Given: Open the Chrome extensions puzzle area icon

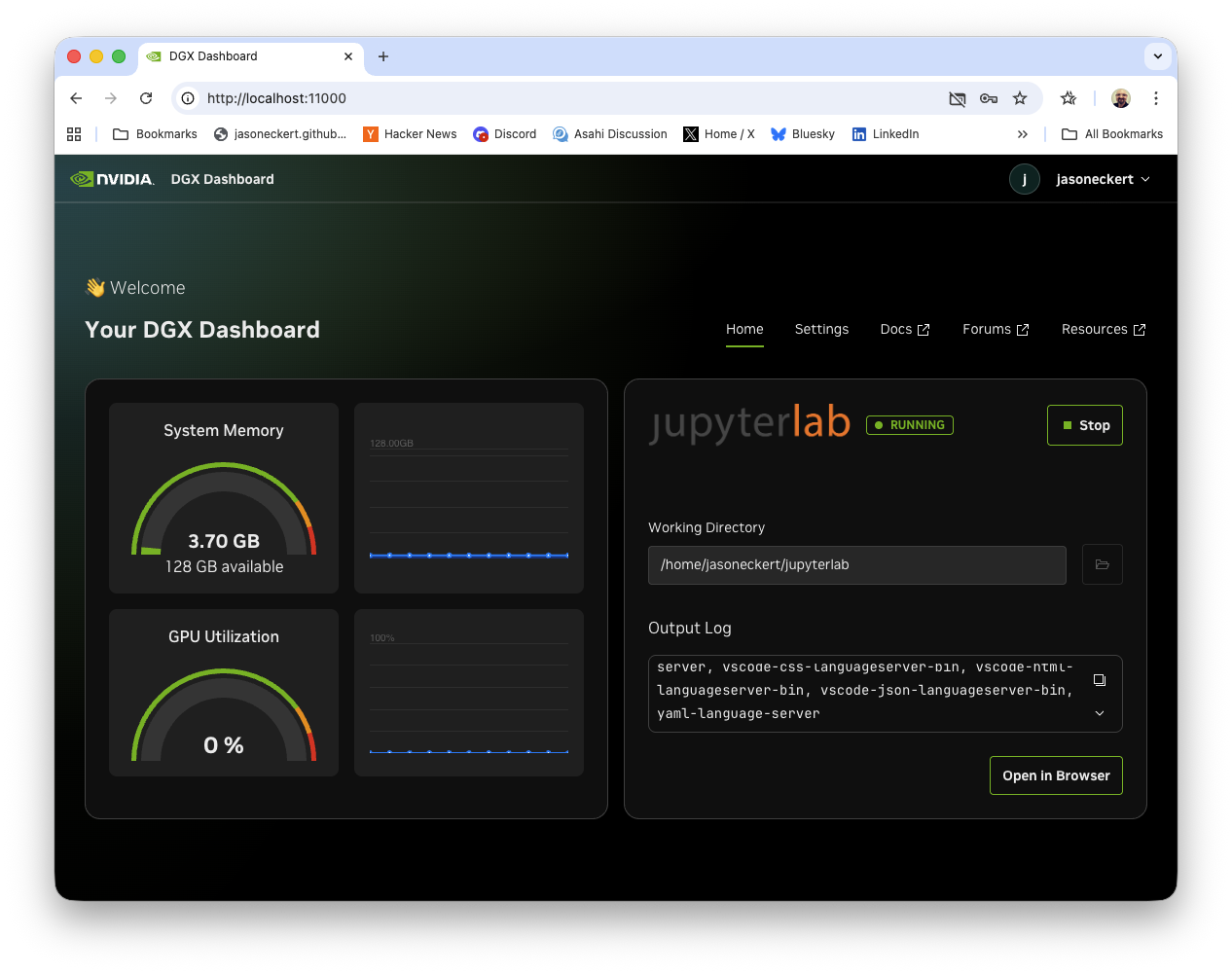Looking at the screenshot, I should point(1068,98).
